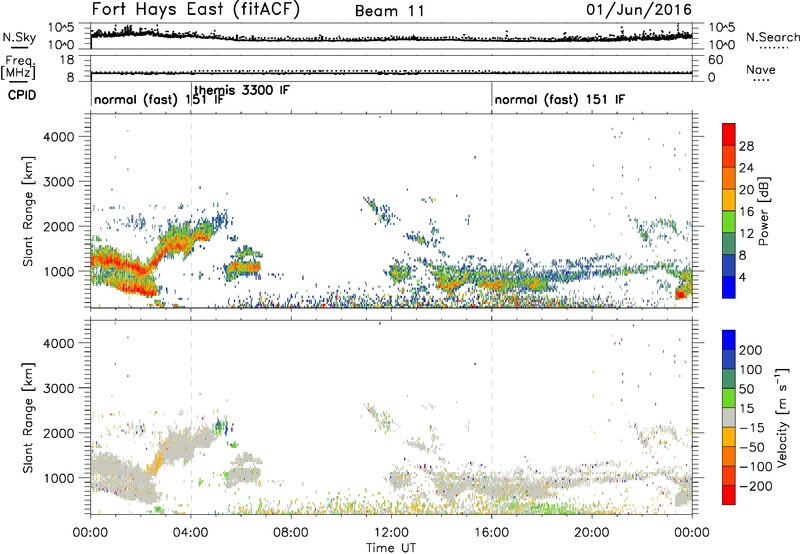Click the '-200' tick on the Velocity colorbar

click(756, 486)
